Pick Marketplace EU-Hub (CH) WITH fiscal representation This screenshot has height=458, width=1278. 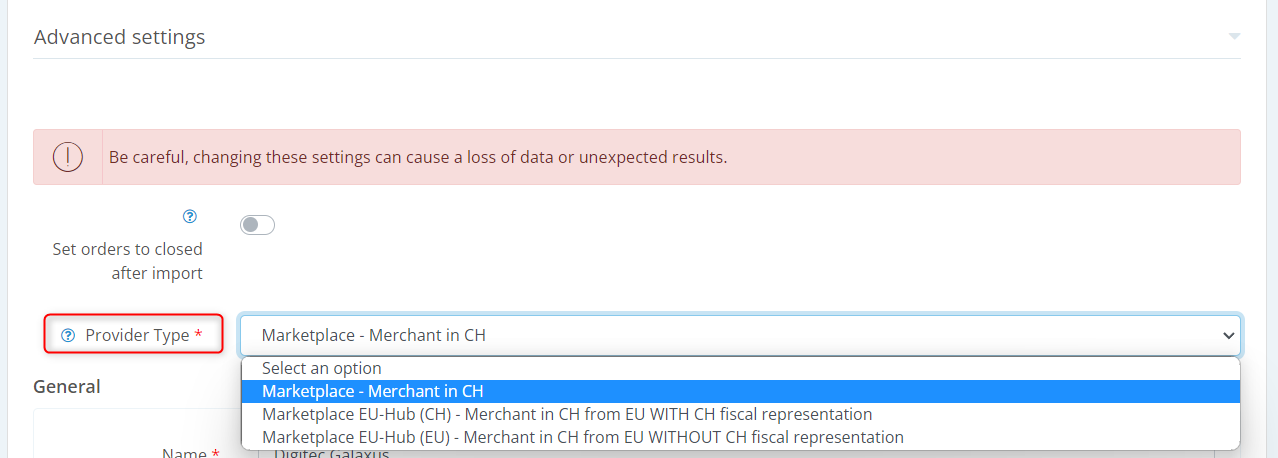566,414
